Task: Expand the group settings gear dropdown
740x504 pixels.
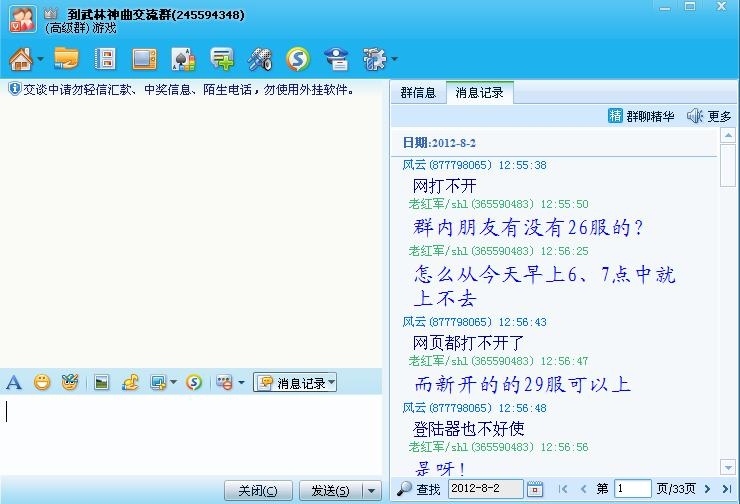Action: click(394, 59)
